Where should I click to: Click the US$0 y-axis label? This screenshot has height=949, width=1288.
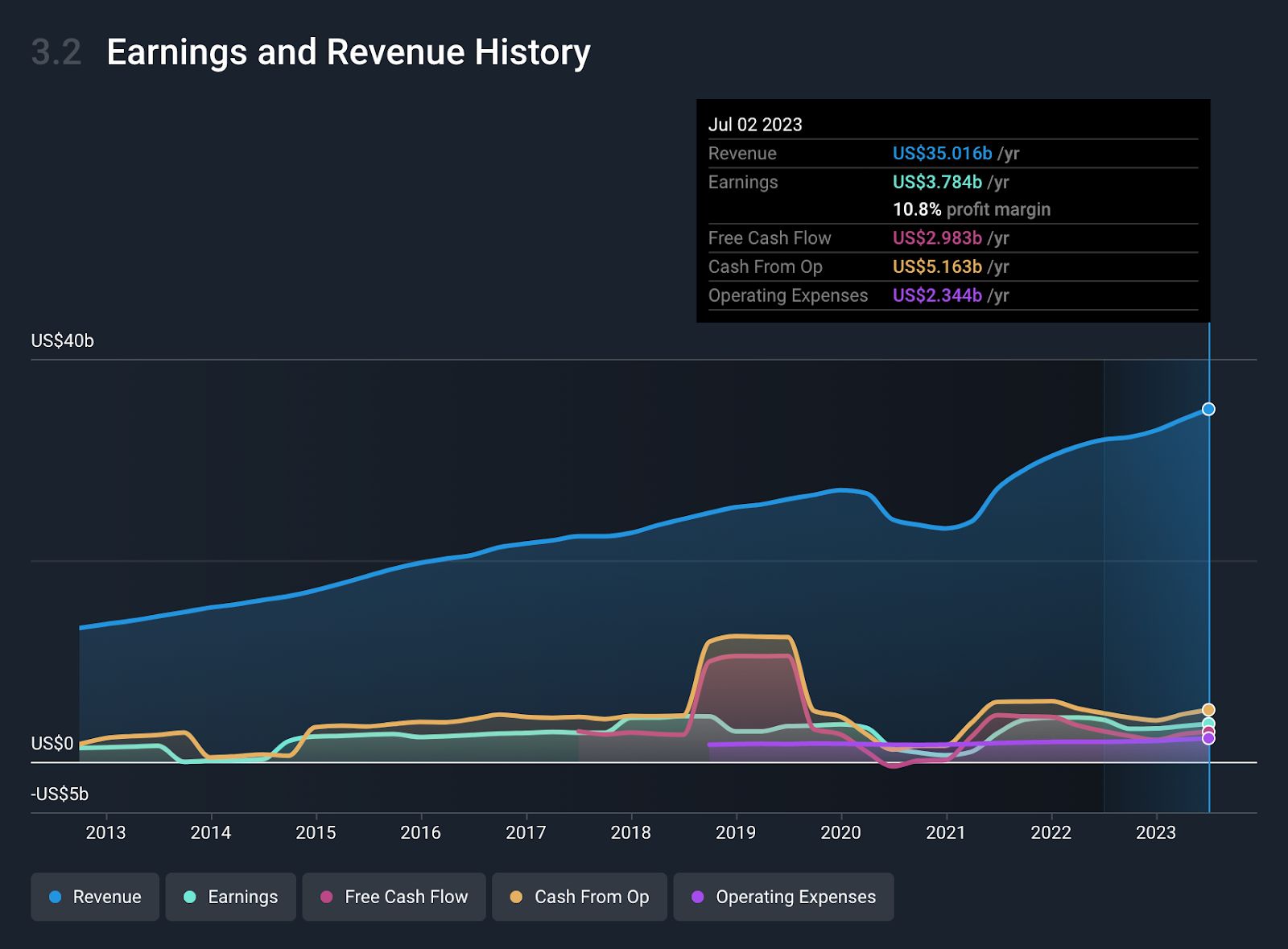52,744
